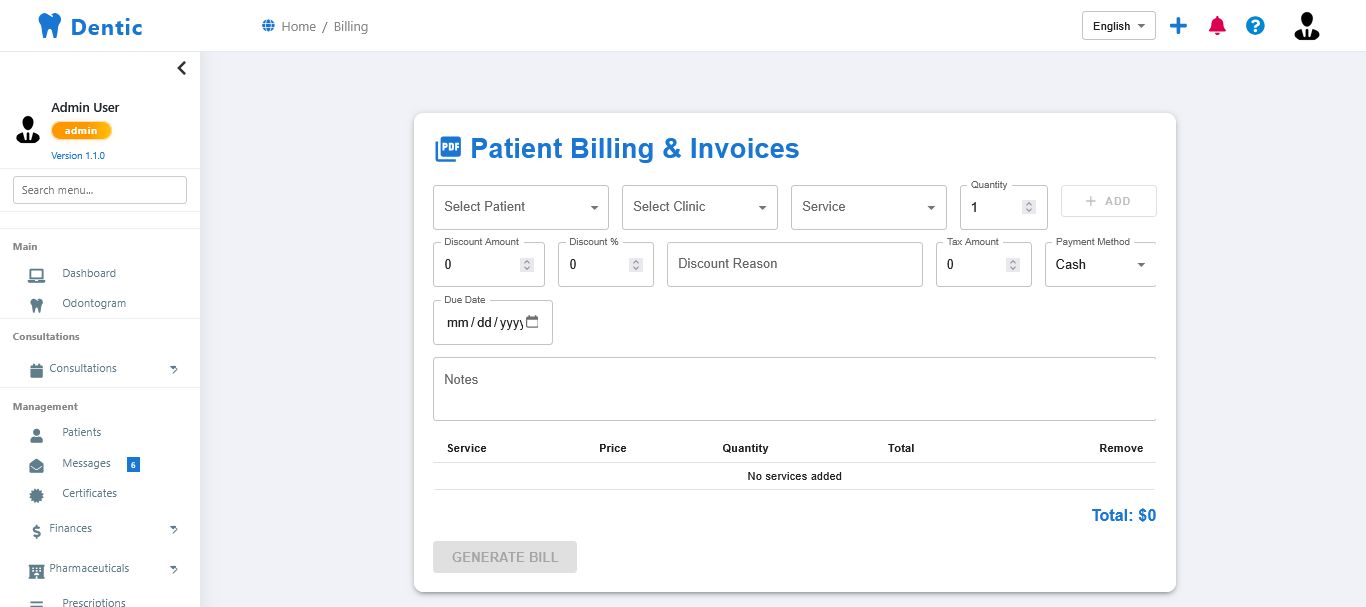This screenshot has height=607, width=1366.
Task: Expand the Payment Method dropdown
Action: pyautogui.click(x=1100, y=265)
